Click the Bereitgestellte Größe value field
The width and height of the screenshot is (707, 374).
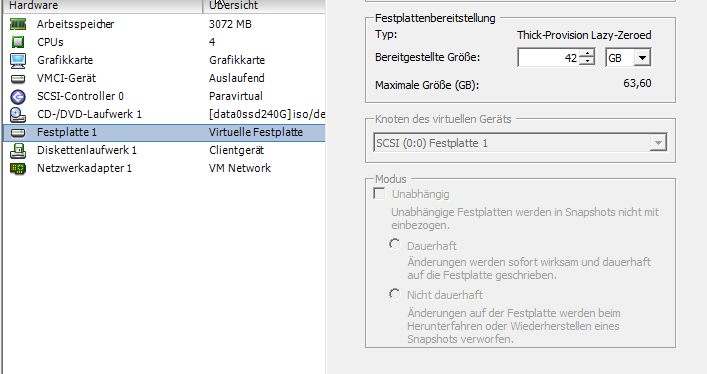click(548, 58)
